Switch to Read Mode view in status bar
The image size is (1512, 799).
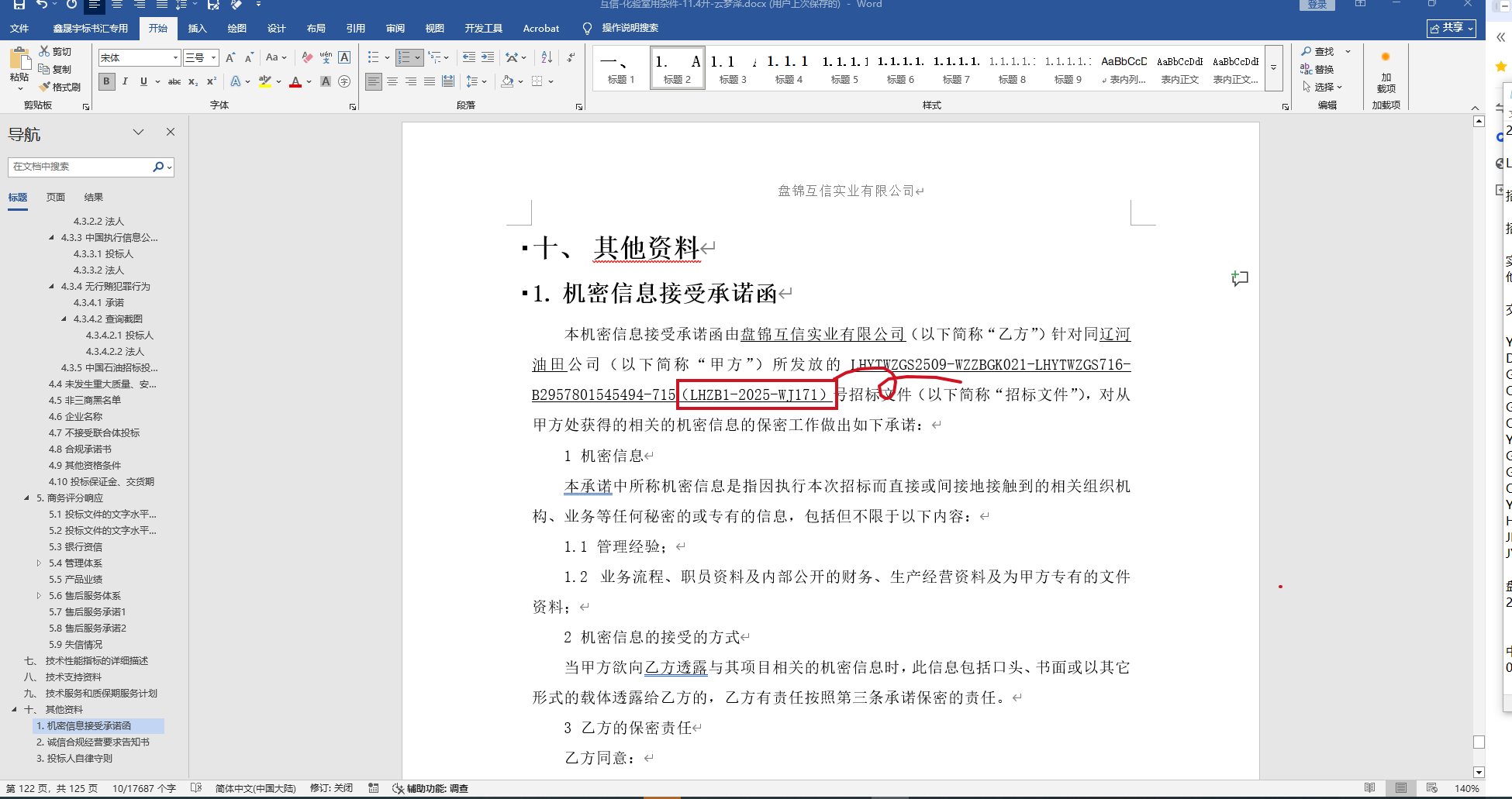click(1370, 788)
